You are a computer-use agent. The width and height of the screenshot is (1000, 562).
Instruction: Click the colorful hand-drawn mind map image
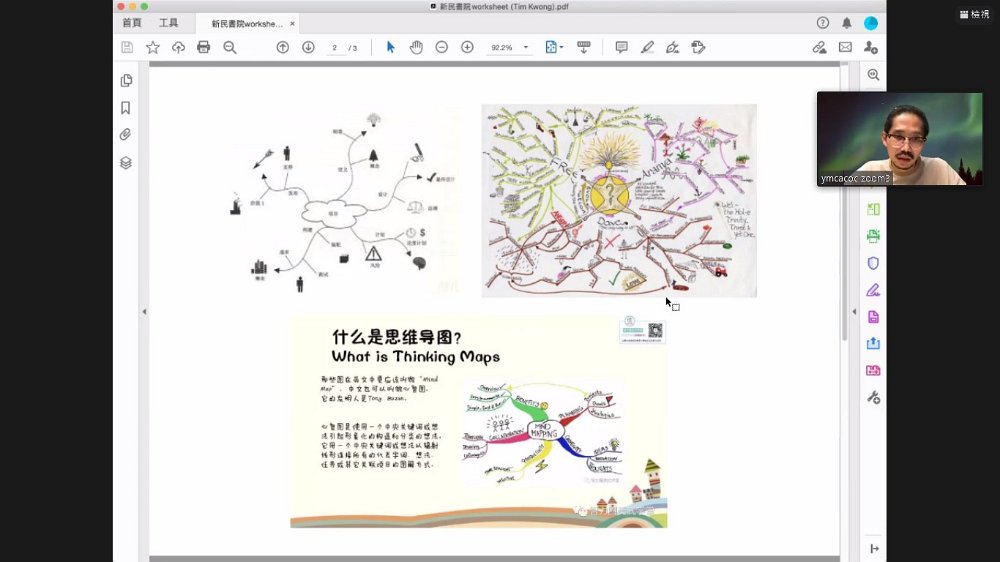click(619, 200)
